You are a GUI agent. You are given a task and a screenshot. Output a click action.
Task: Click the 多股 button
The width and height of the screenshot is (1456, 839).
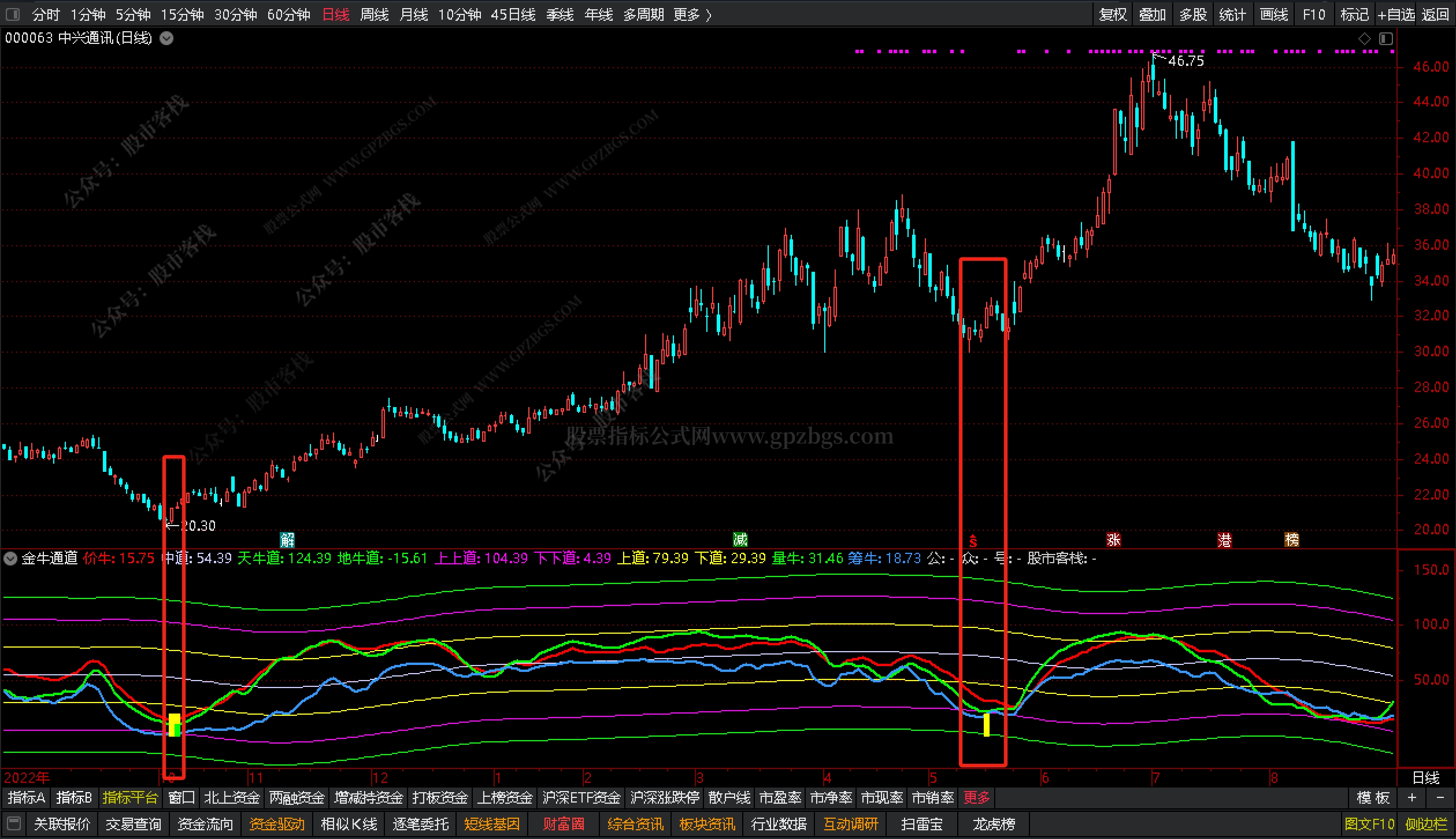point(1193,14)
